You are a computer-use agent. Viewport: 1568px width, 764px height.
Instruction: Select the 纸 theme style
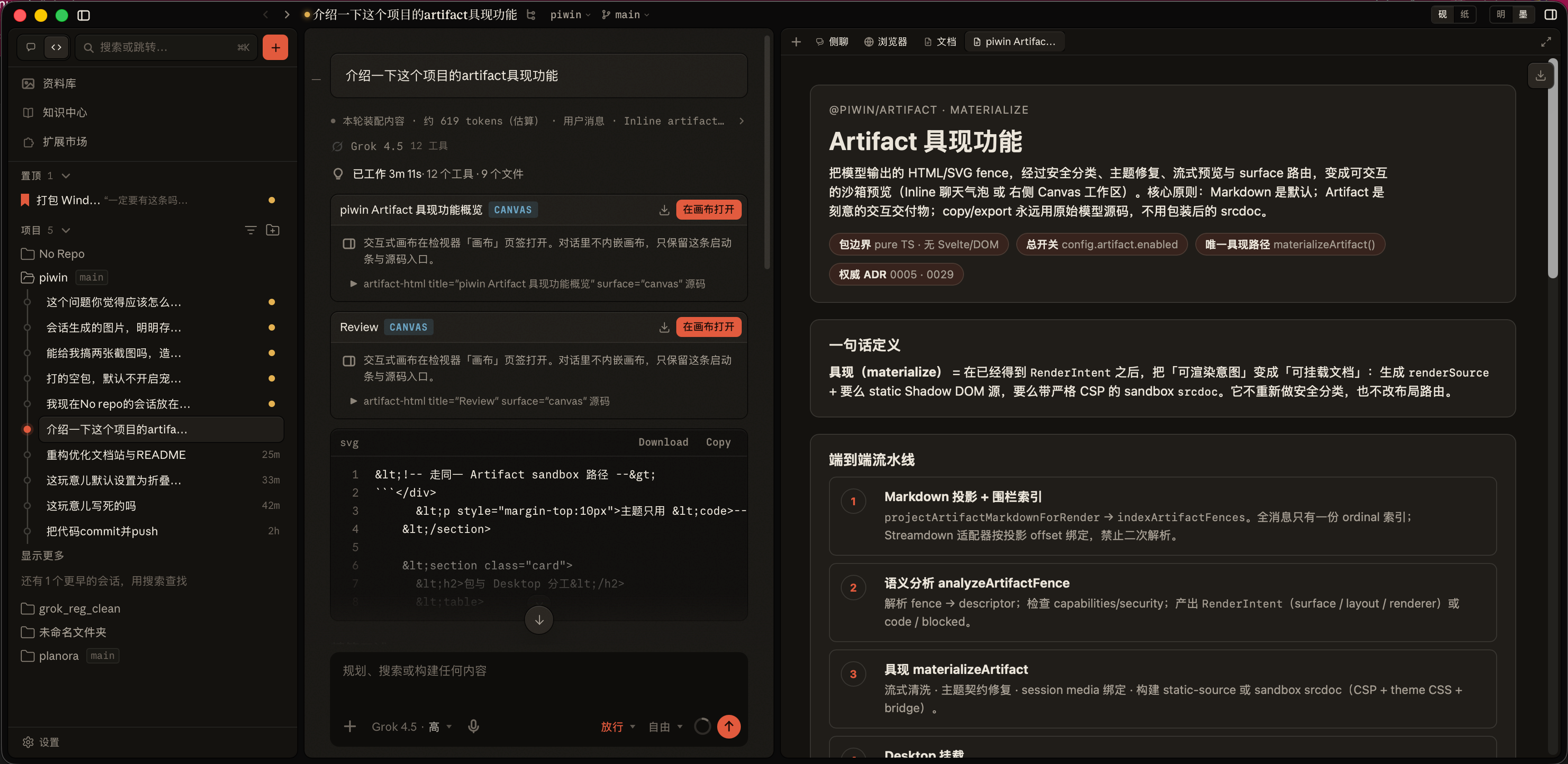1464,15
